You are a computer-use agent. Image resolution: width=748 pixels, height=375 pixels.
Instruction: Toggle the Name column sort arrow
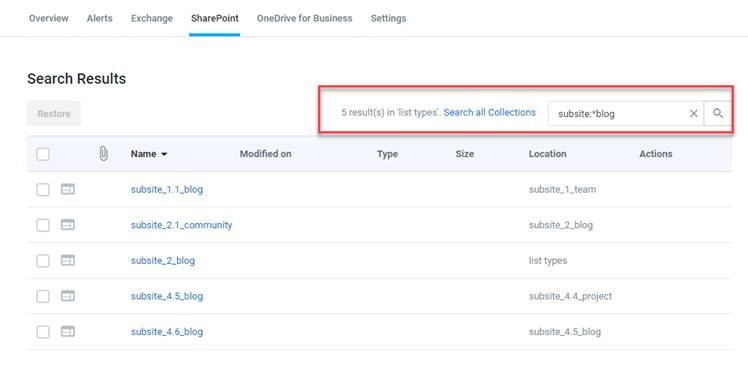point(164,154)
